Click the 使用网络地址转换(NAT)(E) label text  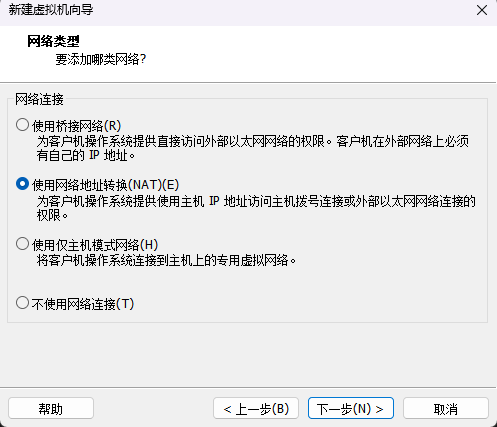[x=106, y=185]
